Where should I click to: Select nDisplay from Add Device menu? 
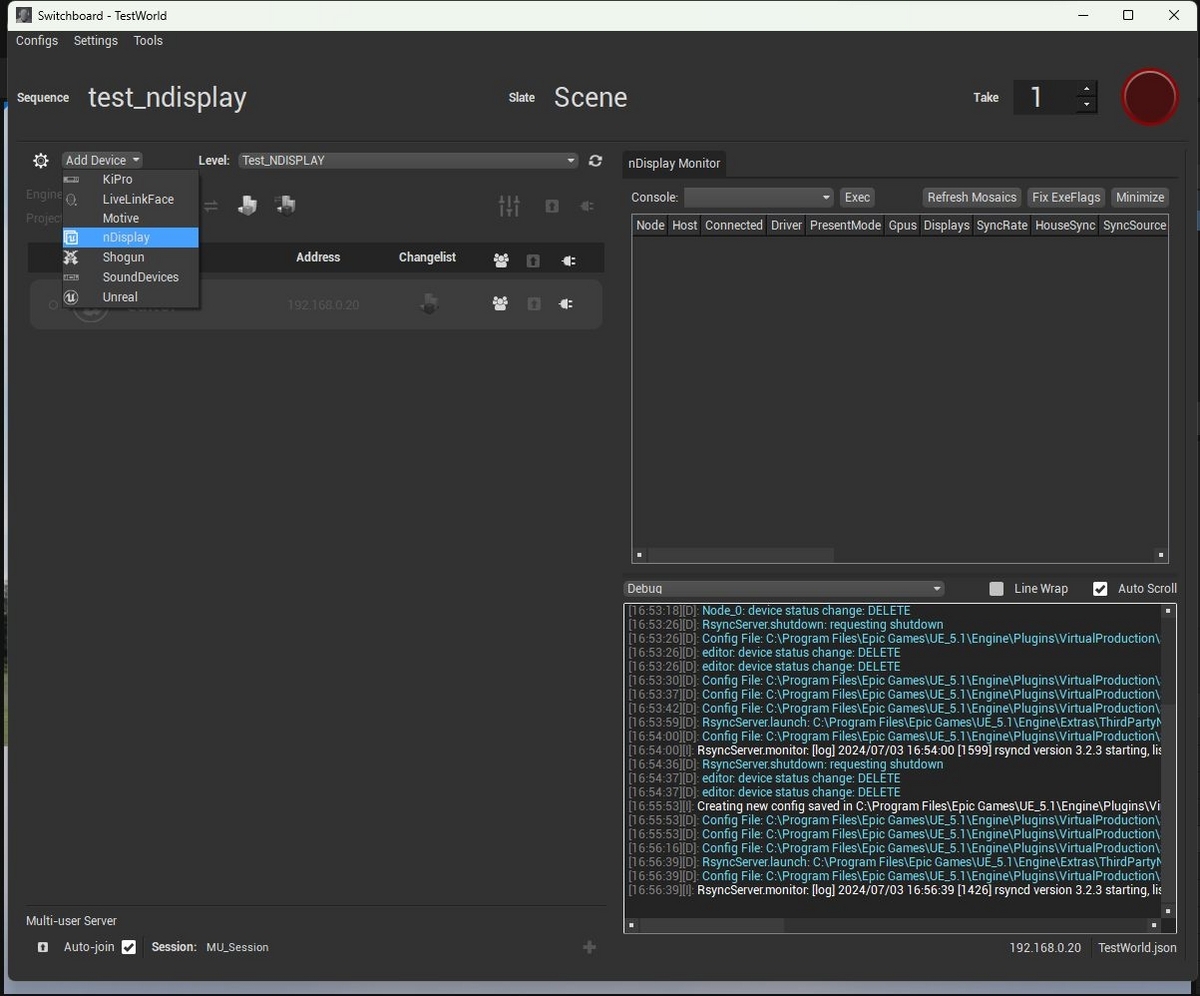[131, 238]
